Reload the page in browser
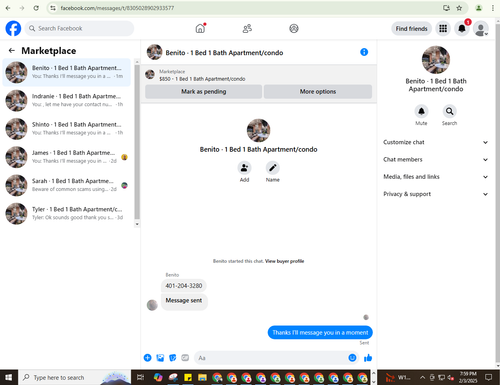This screenshot has width=500, height=385. (x=36, y=8)
